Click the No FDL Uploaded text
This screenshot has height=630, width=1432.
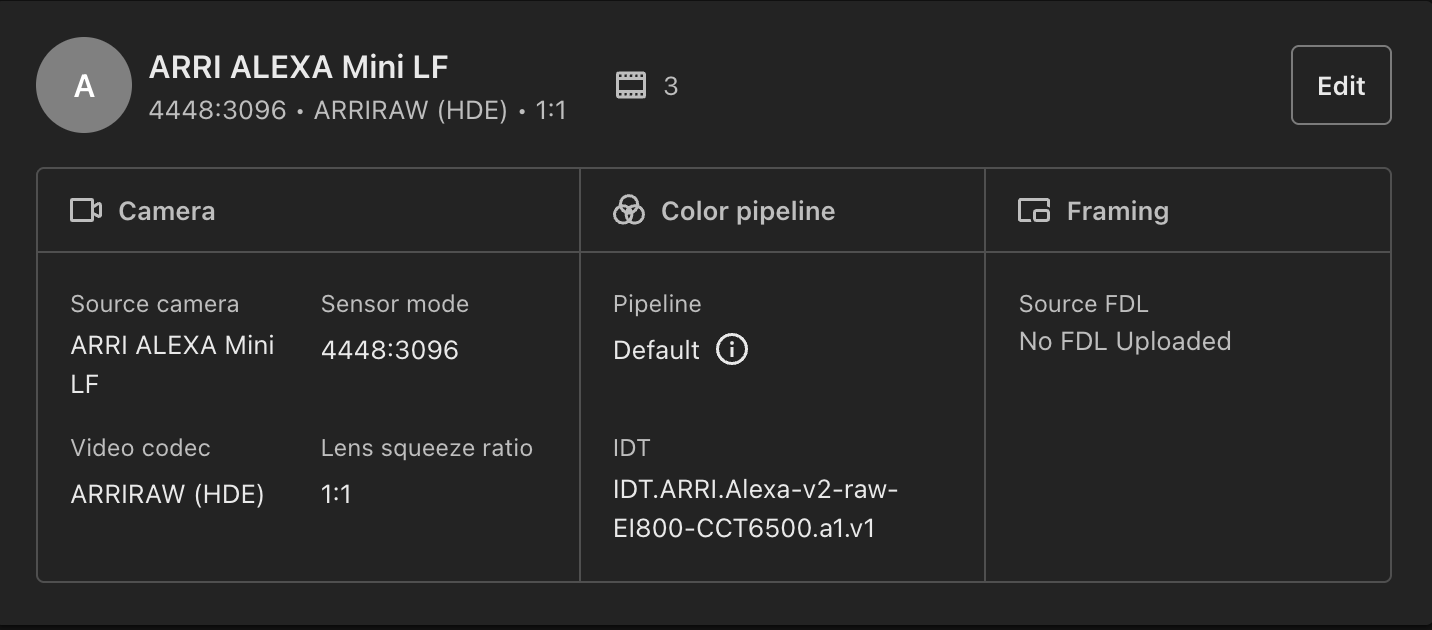click(1125, 341)
